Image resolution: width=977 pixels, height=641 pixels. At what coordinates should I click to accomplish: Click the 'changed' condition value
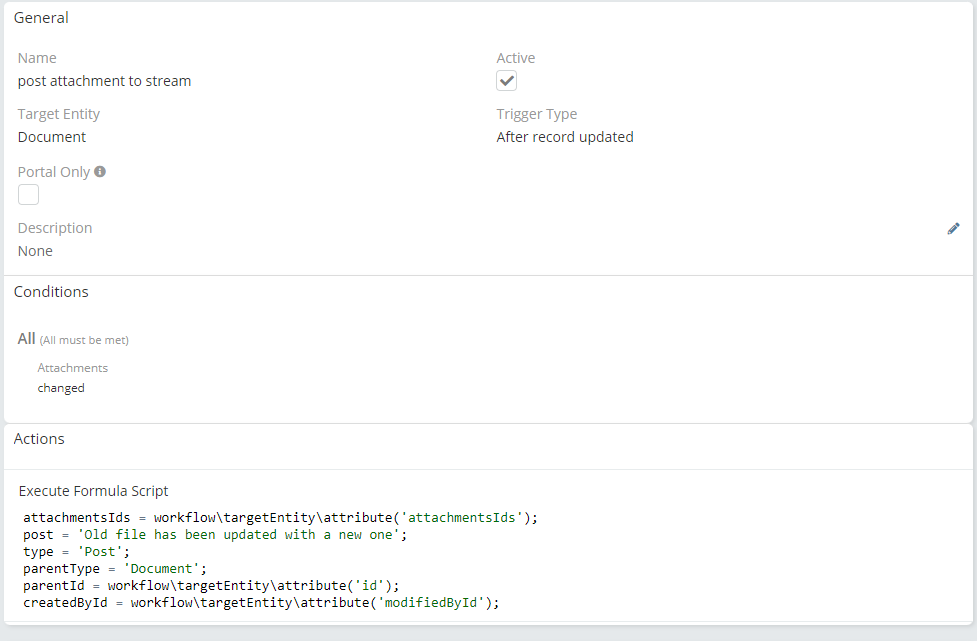tap(61, 388)
